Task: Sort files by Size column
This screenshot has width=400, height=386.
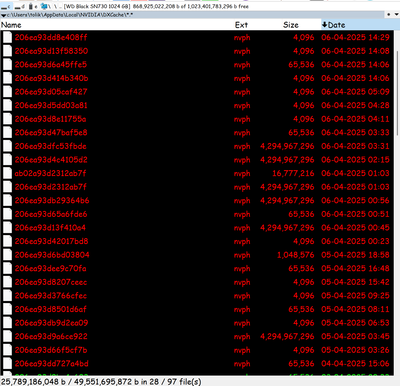Action: coord(291,25)
